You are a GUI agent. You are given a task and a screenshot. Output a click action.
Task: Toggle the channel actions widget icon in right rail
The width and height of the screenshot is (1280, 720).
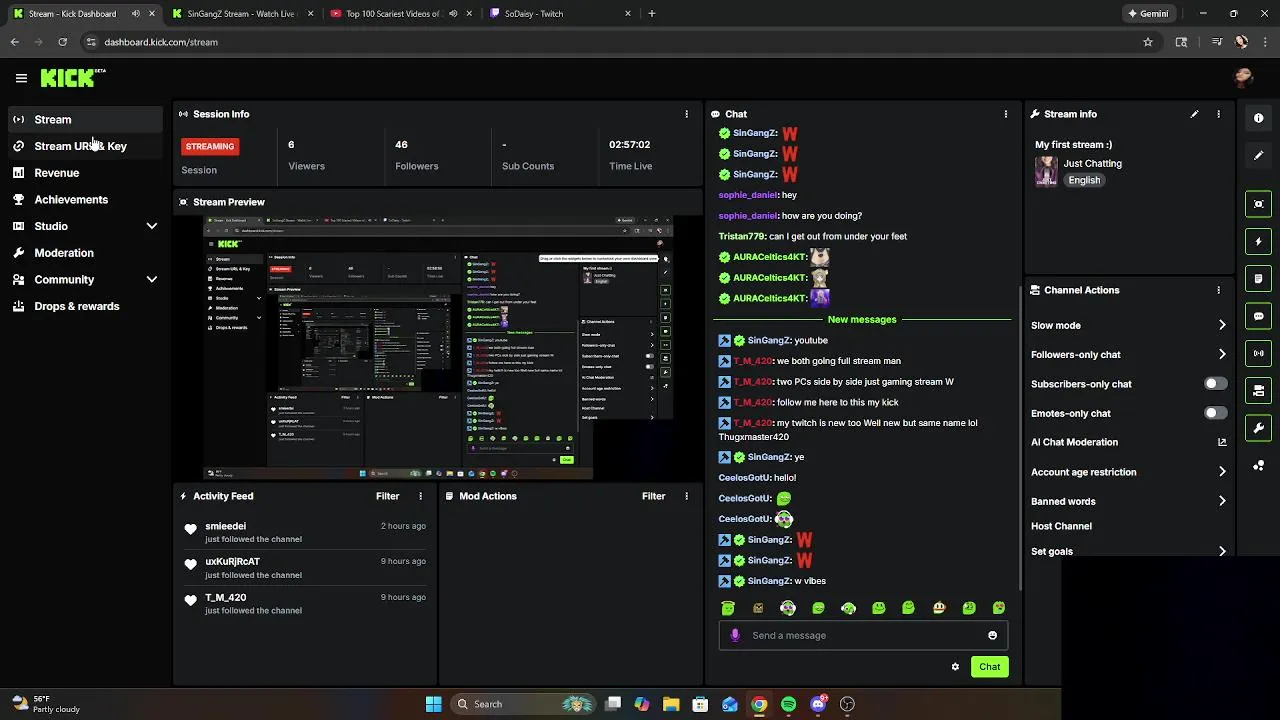click(1258, 390)
